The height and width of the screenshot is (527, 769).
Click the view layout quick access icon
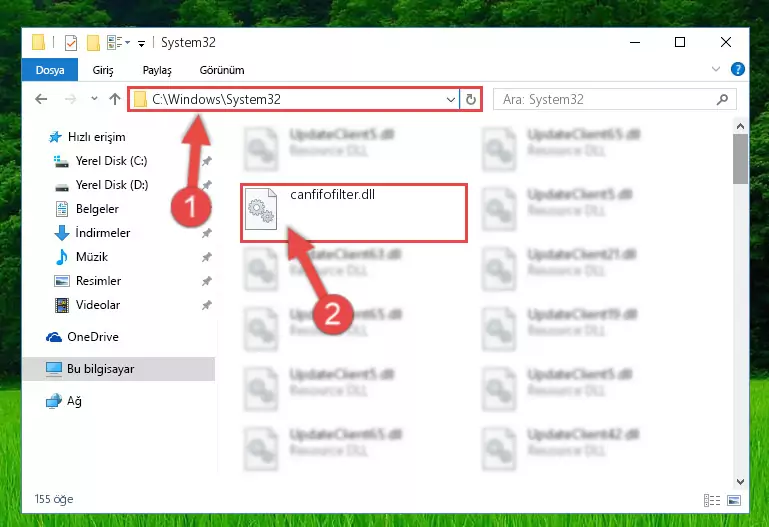[x=114, y=43]
